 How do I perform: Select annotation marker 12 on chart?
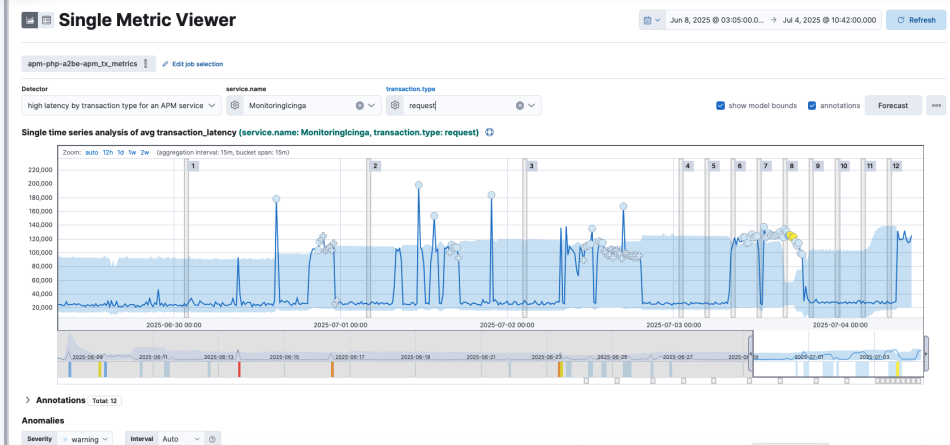tap(896, 166)
